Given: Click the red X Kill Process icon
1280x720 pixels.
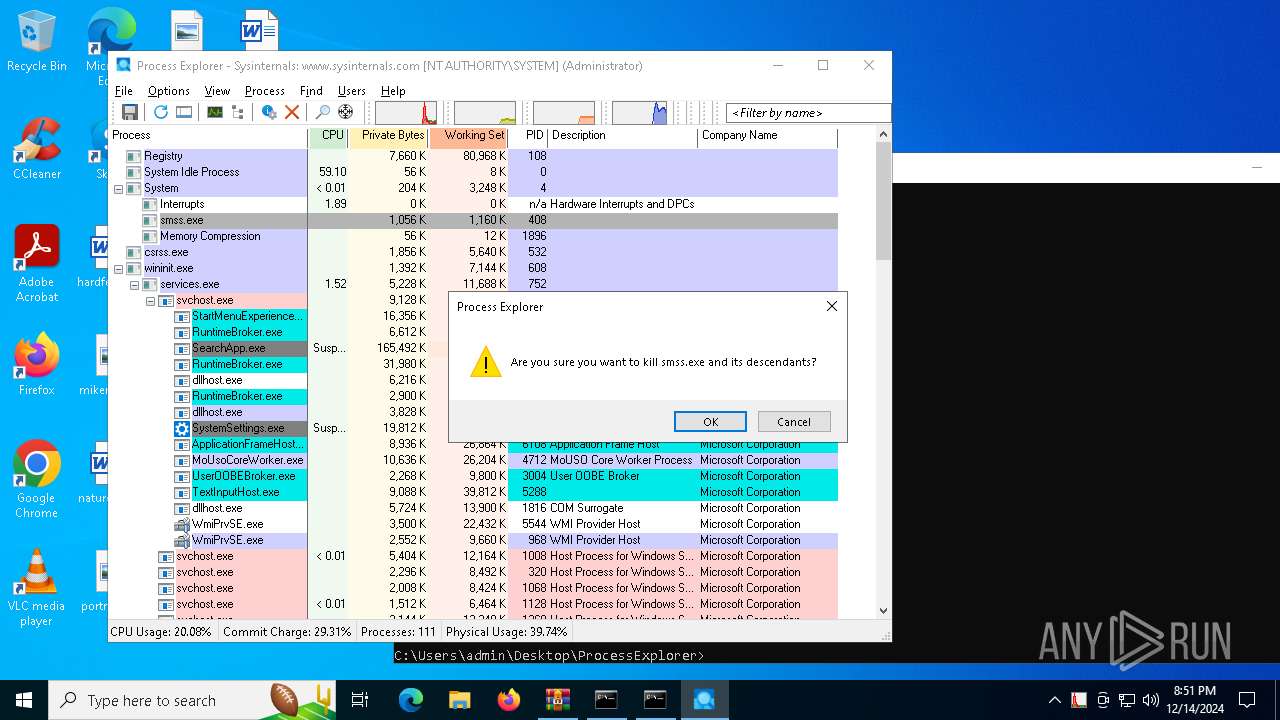Looking at the screenshot, I should pos(292,112).
